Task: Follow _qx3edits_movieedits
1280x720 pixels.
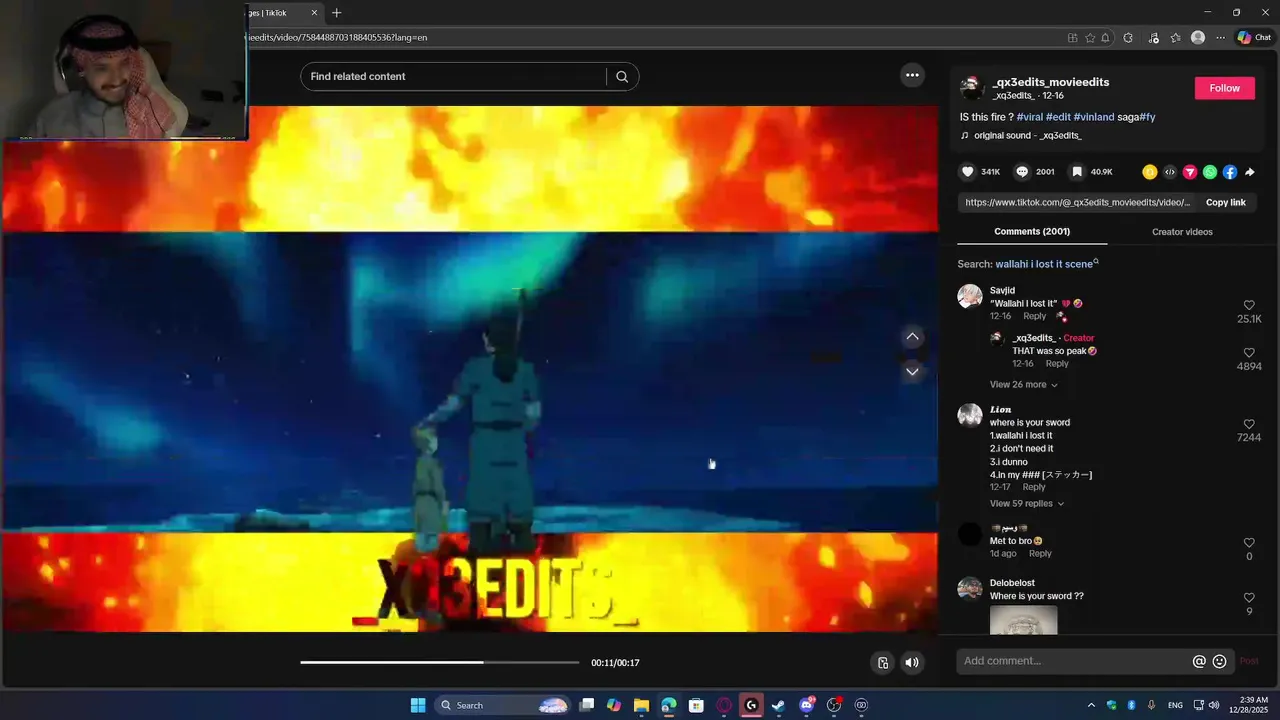Action: click(x=1224, y=88)
